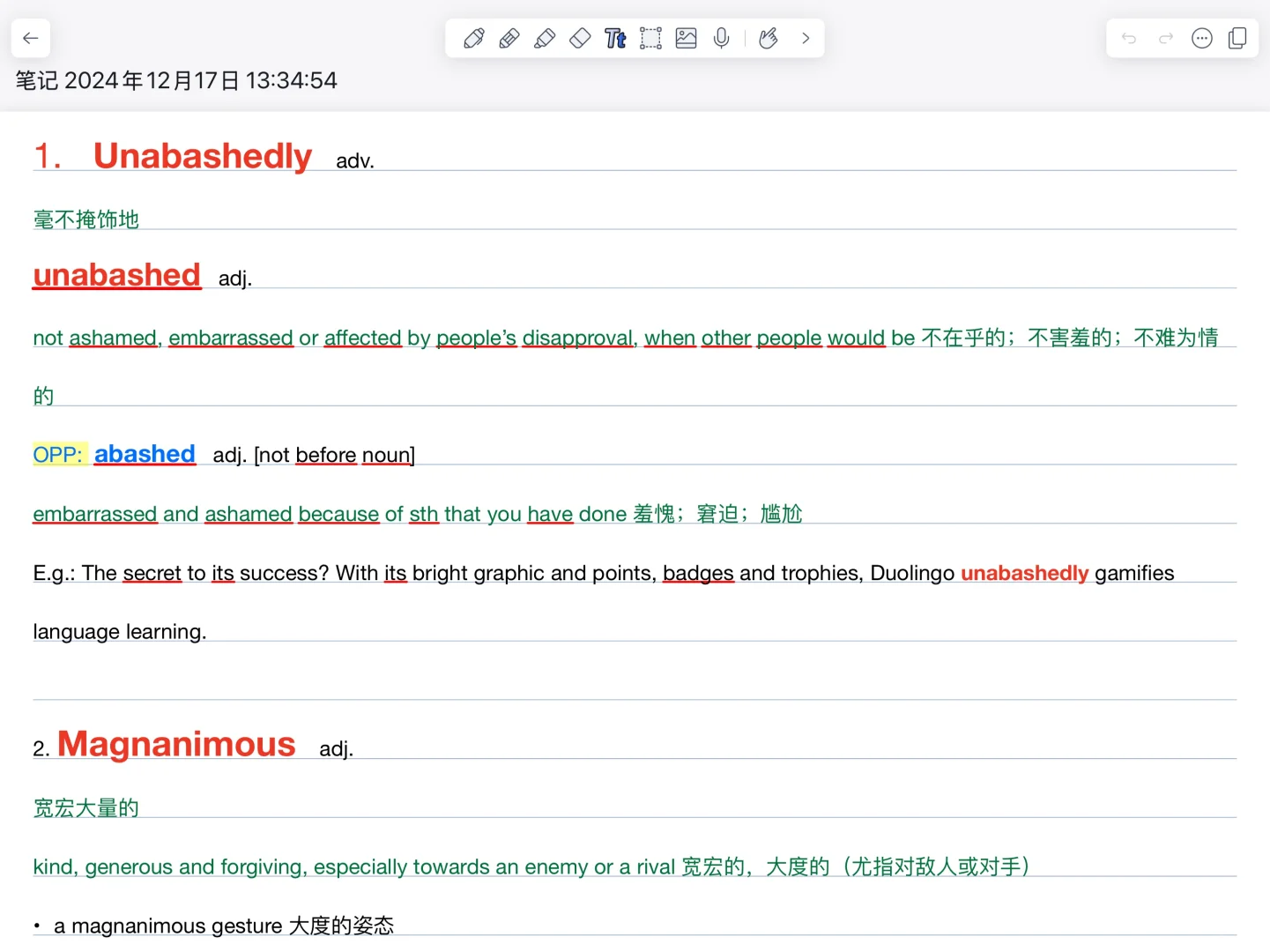Go back with the arrow button
Viewport: 1270px width, 952px height.
tap(31, 38)
